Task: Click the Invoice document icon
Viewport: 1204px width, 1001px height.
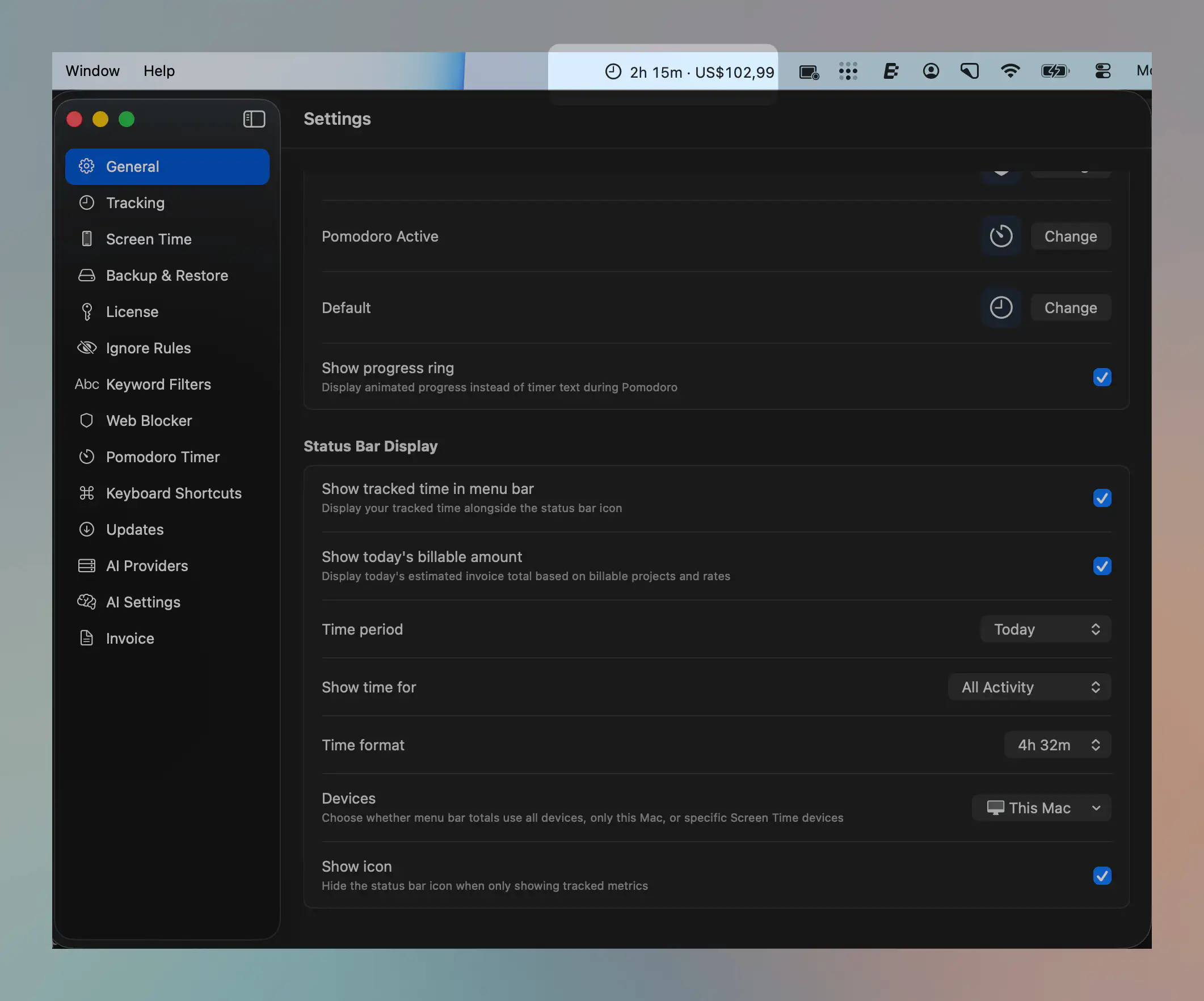Action: pyautogui.click(x=87, y=638)
